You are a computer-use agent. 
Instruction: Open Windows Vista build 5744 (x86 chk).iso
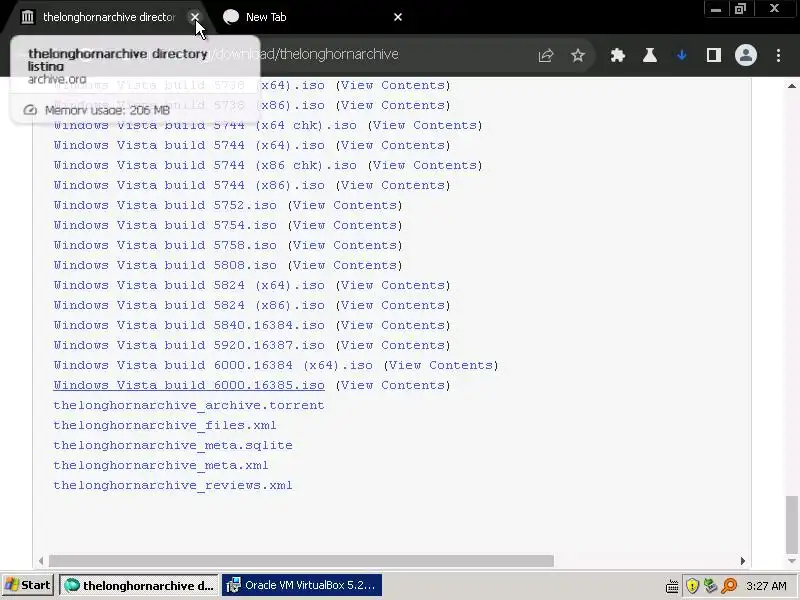(205, 165)
